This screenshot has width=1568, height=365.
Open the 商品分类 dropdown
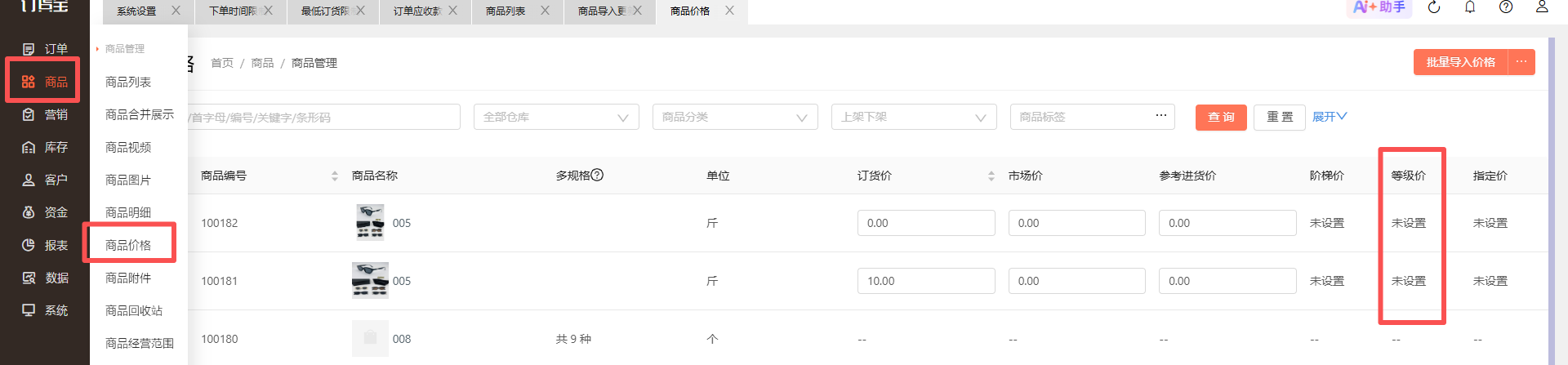[x=735, y=117]
